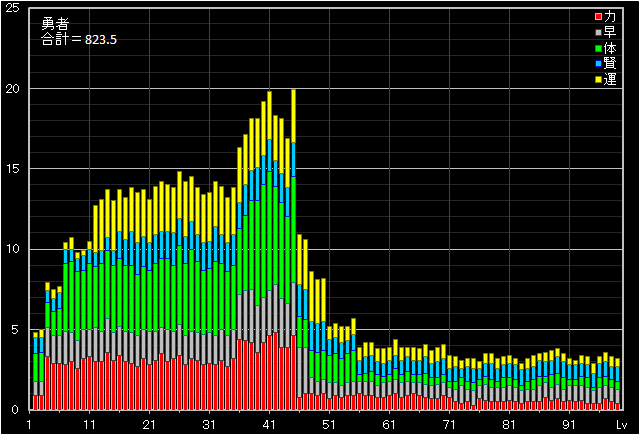Click the bar above level 41
This screenshot has width=640, height=435.
tap(269, 251)
